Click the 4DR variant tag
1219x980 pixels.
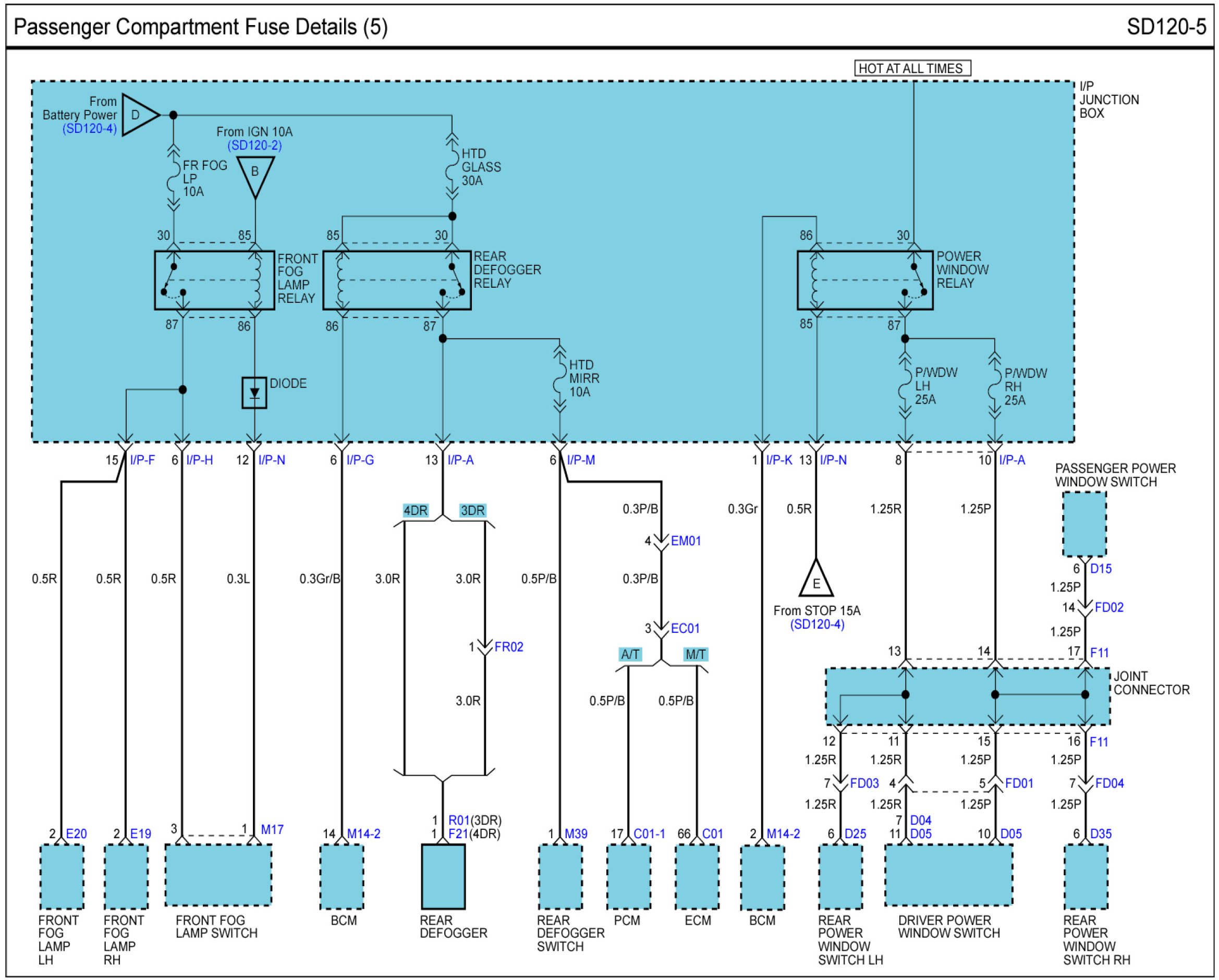[x=415, y=510]
